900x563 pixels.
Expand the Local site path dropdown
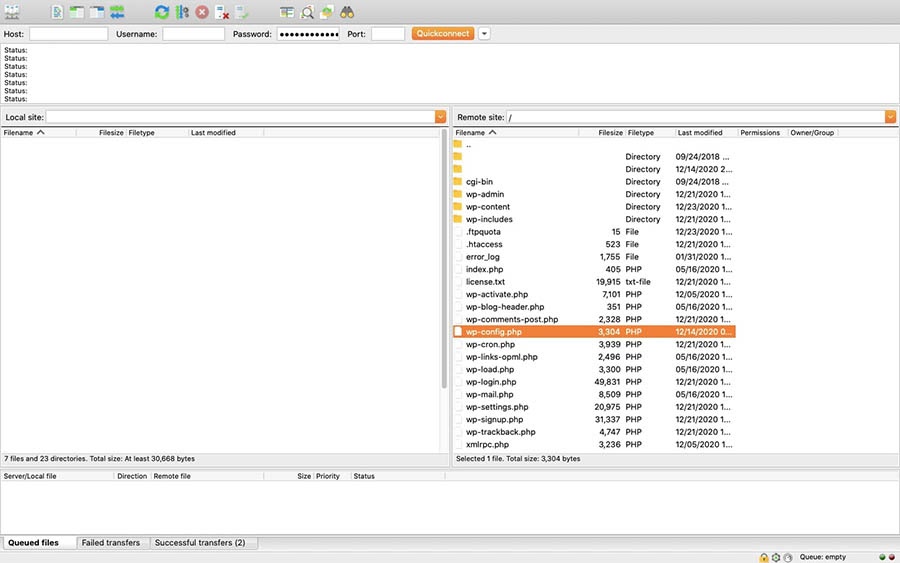[440, 117]
